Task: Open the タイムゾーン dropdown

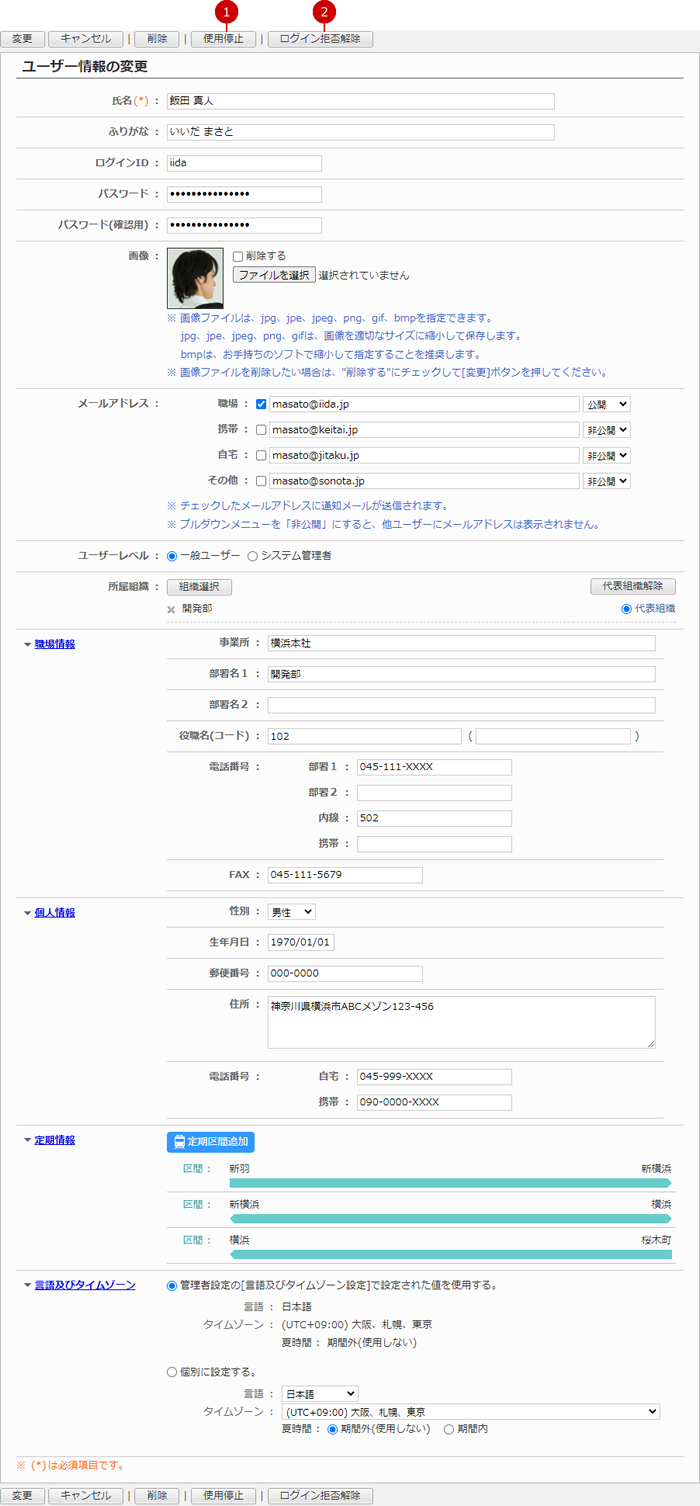Action: coord(471,1411)
